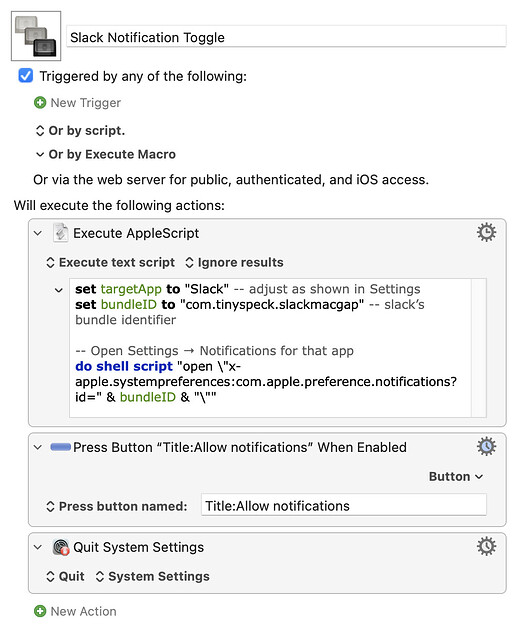Open the gear menu for Execute AppleScript
This screenshot has height=628, width=517.
486,232
